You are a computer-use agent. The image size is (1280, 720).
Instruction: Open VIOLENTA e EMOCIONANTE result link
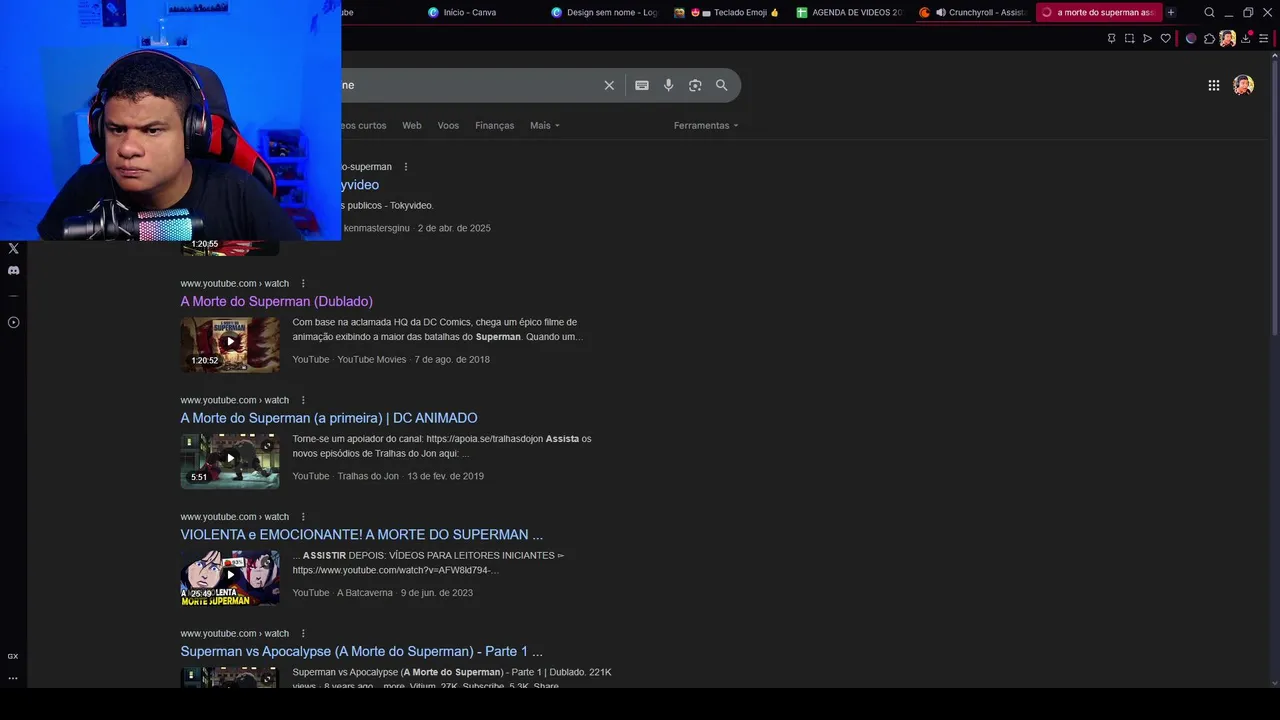click(362, 535)
